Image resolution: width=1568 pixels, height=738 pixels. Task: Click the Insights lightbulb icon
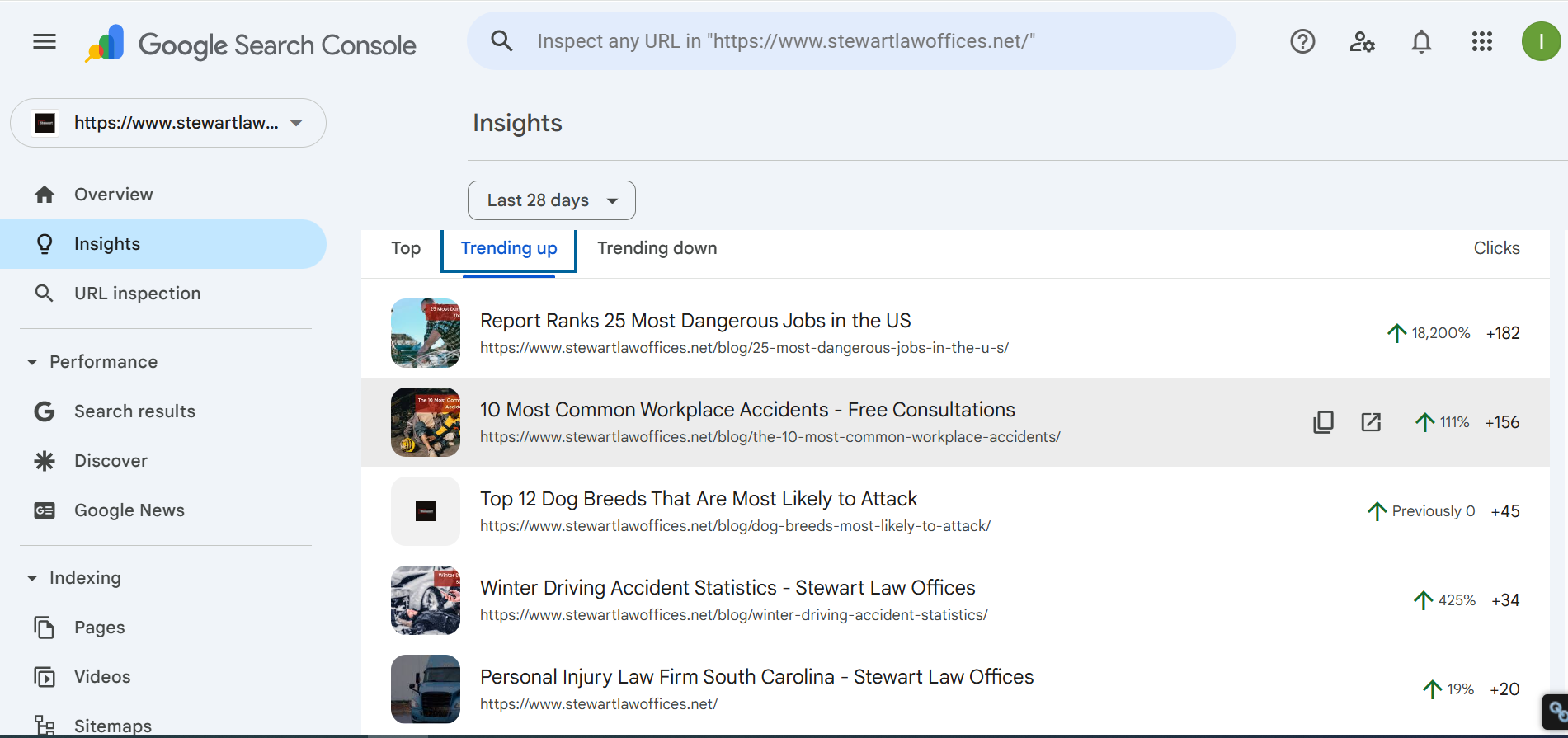pos(45,244)
